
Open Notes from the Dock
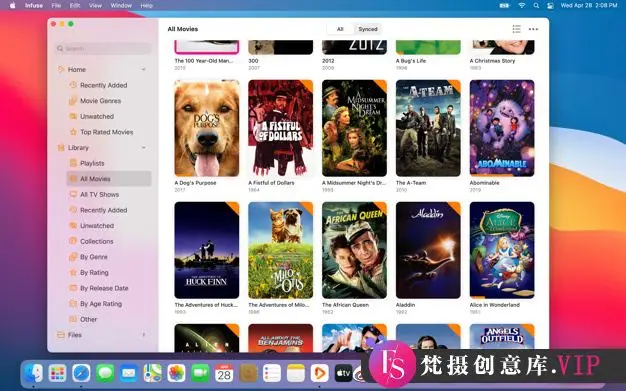pos(295,373)
